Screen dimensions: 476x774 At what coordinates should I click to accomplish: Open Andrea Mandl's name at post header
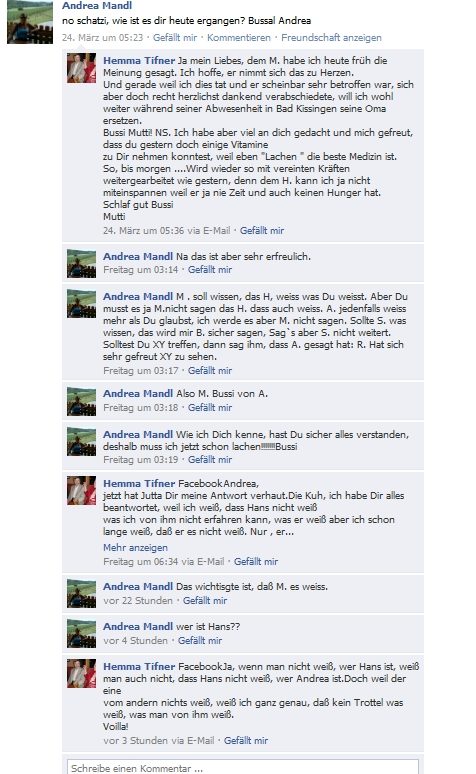click(x=97, y=6)
